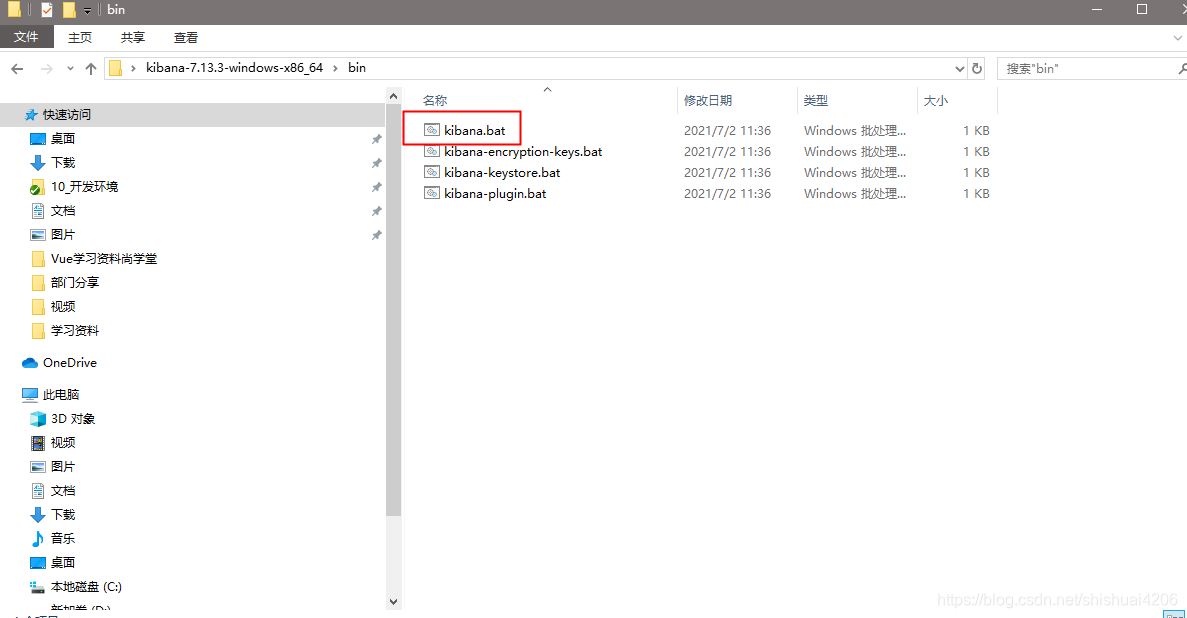Select kibana.bat file icon
Image resolution: width=1187 pixels, height=618 pixels.
pyautogui.click(x=431, y=130)
